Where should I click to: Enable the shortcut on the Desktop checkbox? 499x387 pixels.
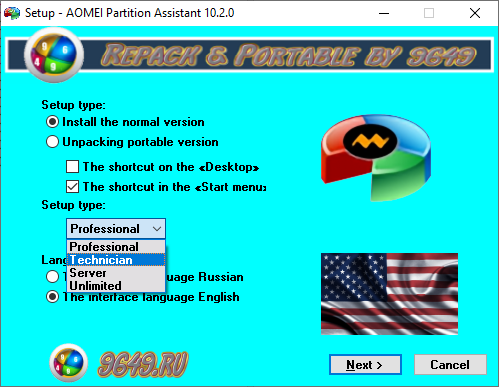(x=72, y=167)
